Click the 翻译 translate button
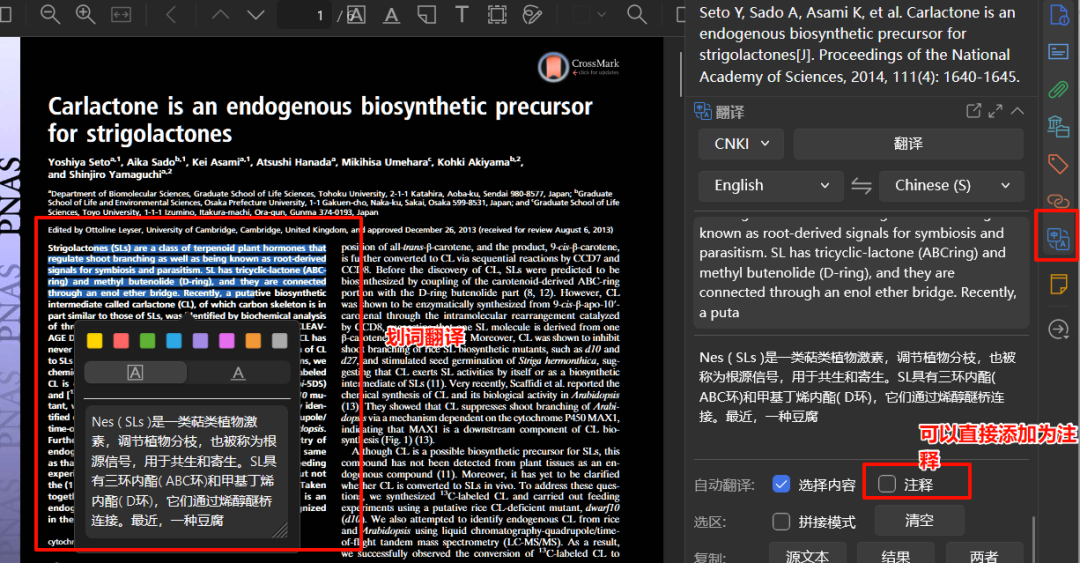1080x563 pixels. (908, 144)
